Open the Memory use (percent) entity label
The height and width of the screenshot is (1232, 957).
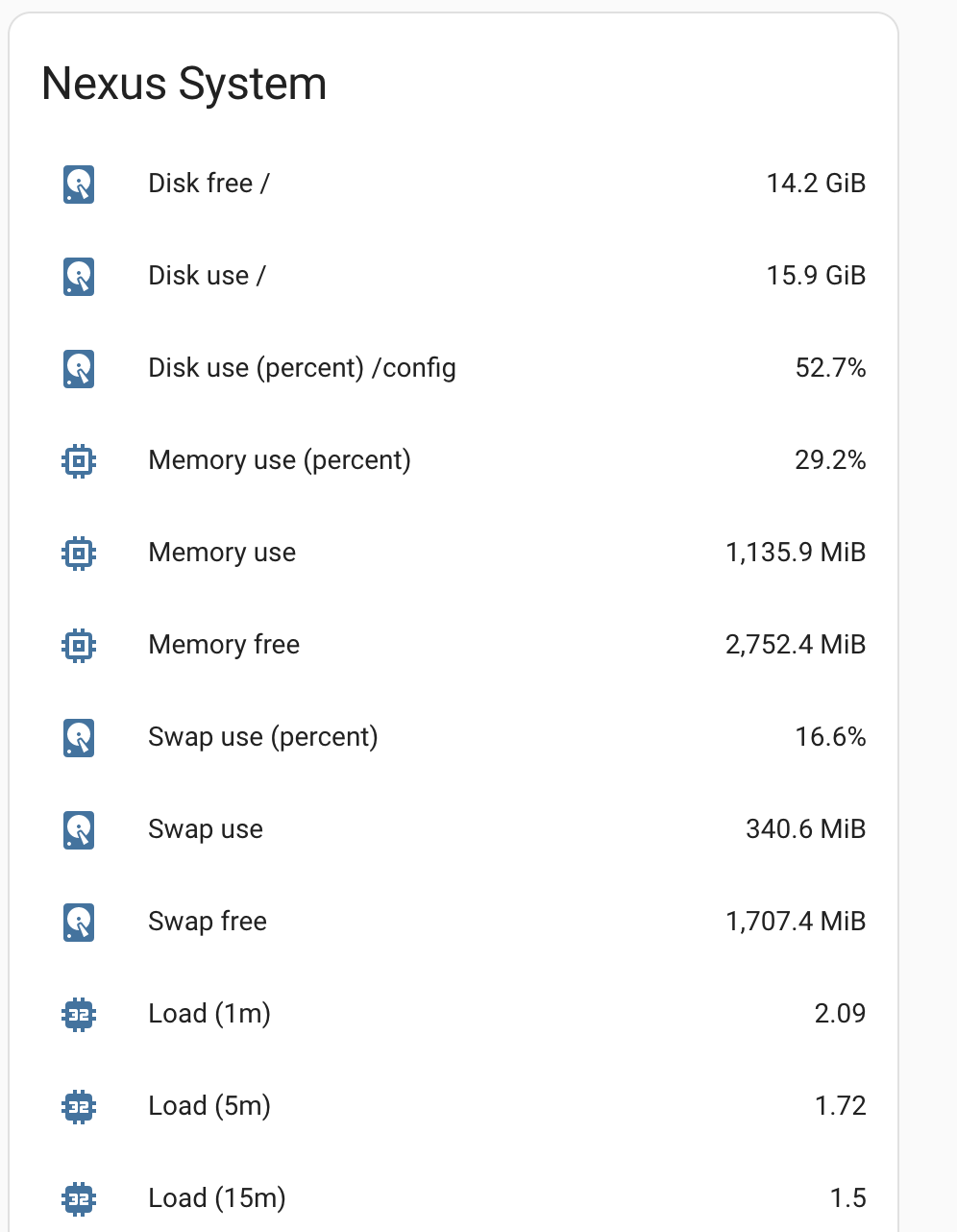(280, 460)
